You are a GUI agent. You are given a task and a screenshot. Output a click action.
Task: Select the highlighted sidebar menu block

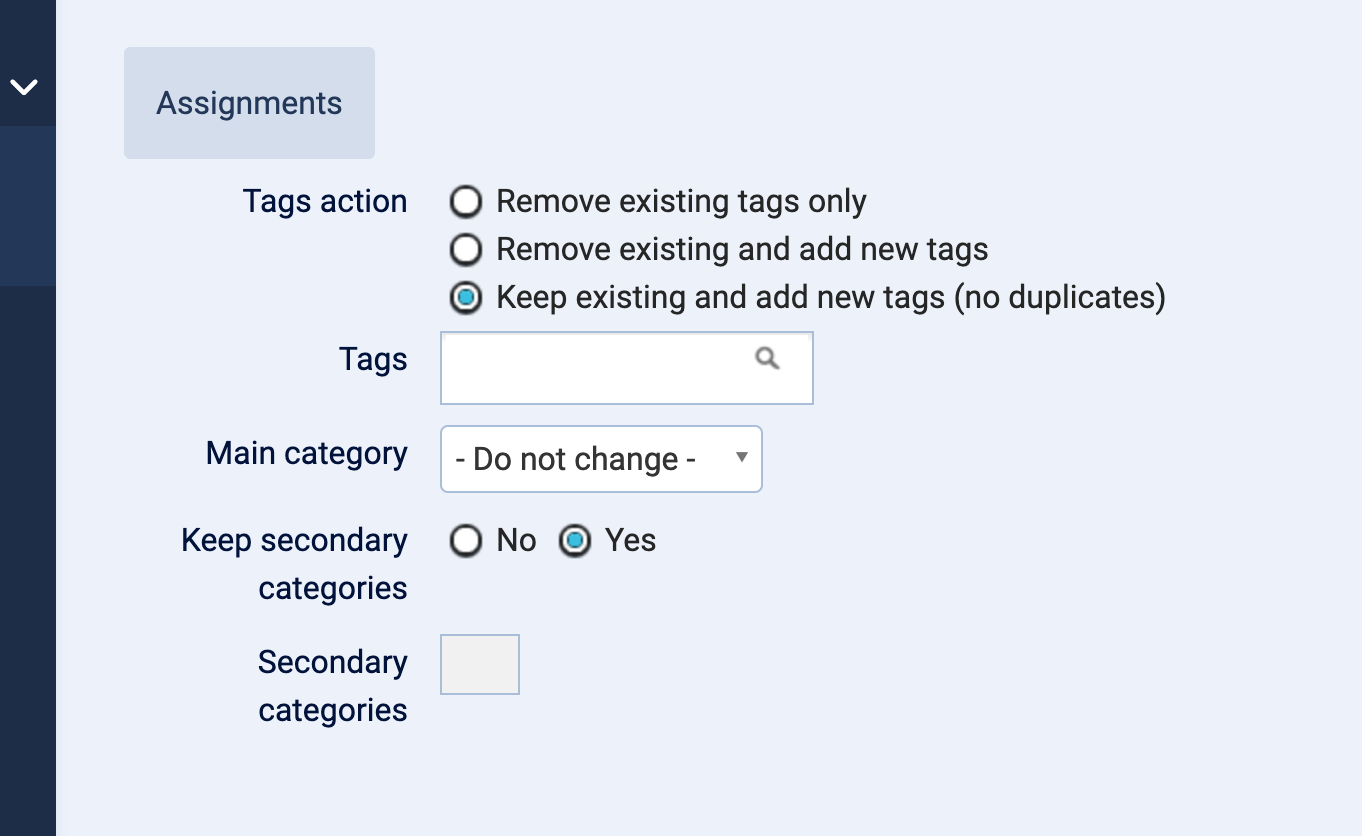27,205
